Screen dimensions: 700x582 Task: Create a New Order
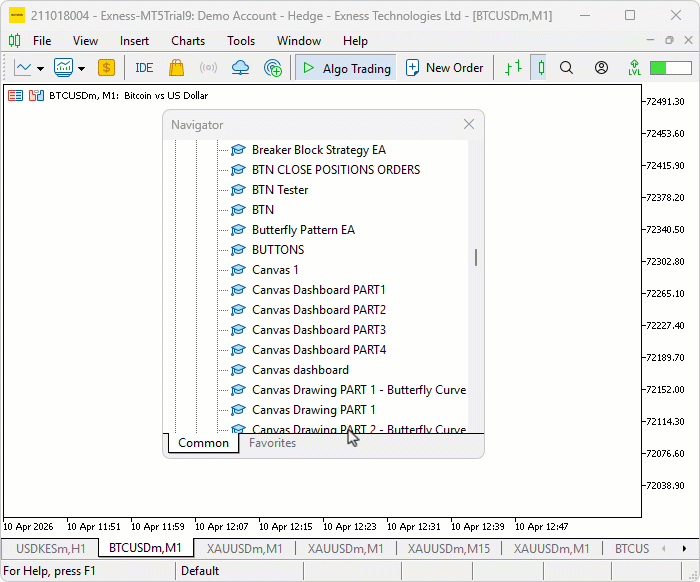click(444, 68)
